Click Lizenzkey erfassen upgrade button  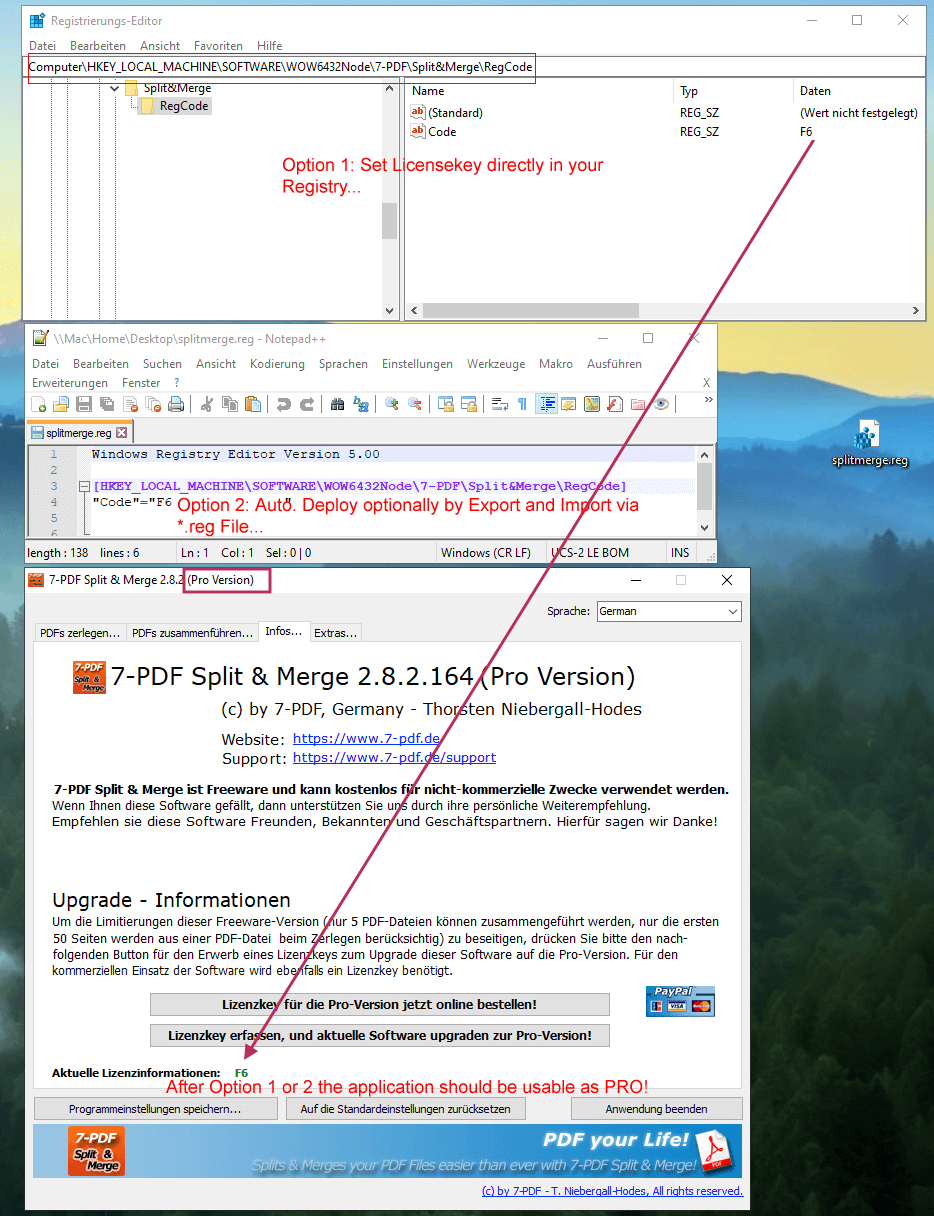click(x=379, y=1035)
